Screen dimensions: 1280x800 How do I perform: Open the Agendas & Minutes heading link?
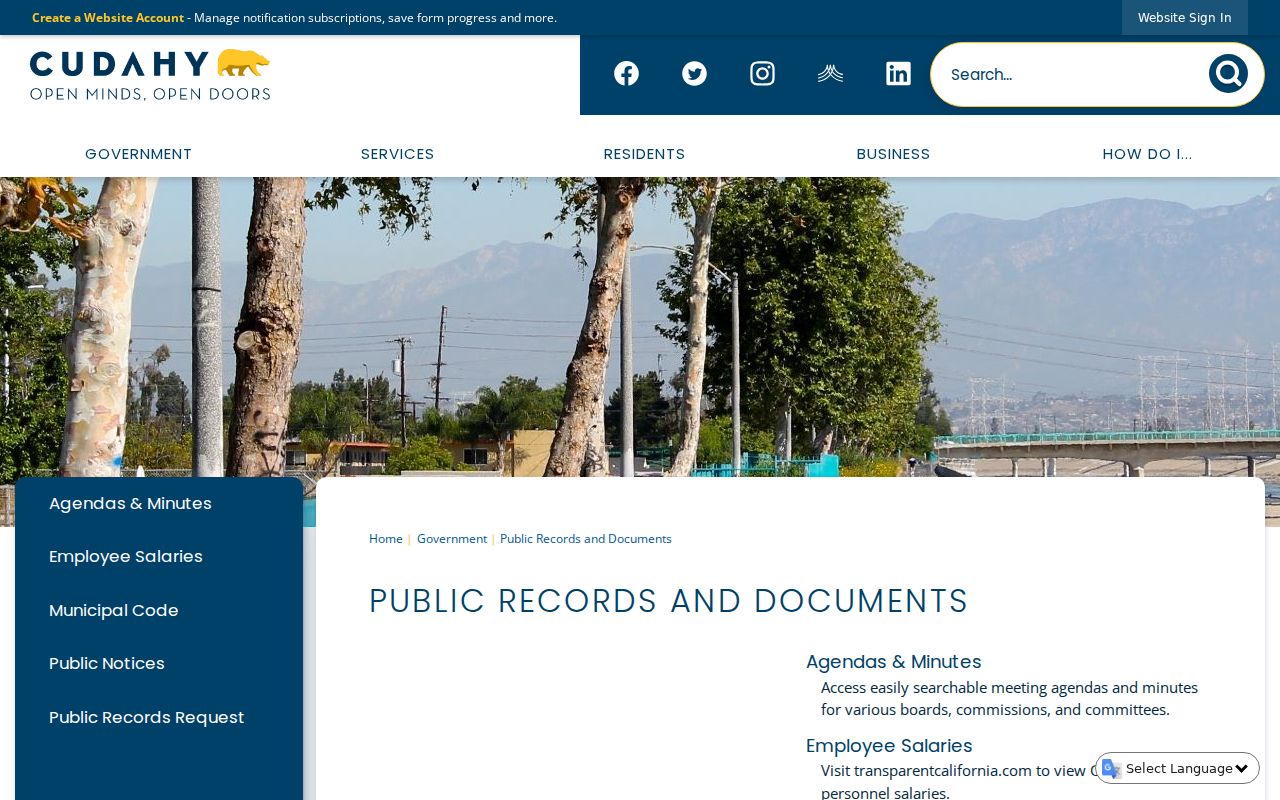click(894, 662)
